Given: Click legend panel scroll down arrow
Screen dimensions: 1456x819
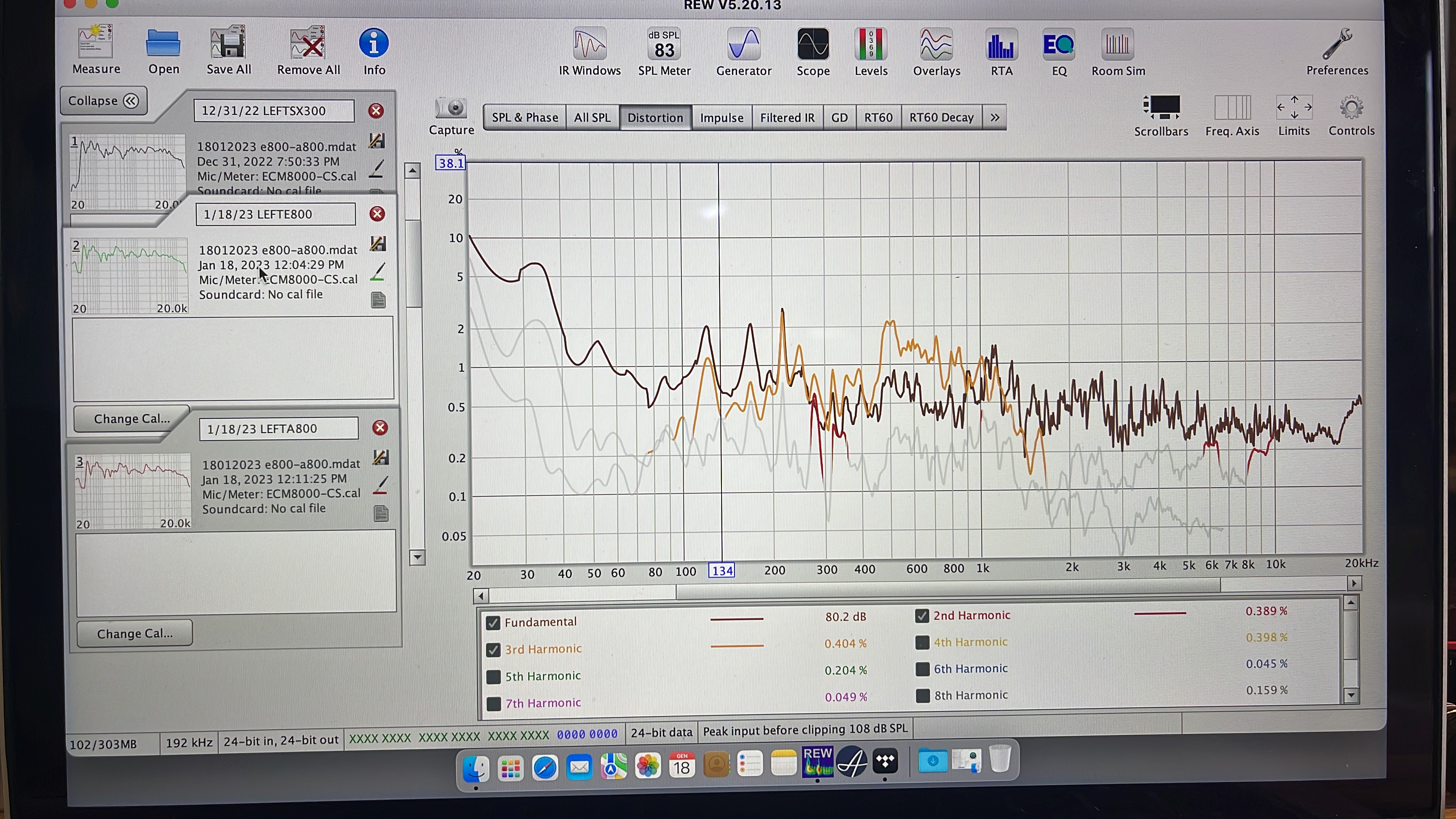Looking at the screenshot, I should (x=1351, y=695).
